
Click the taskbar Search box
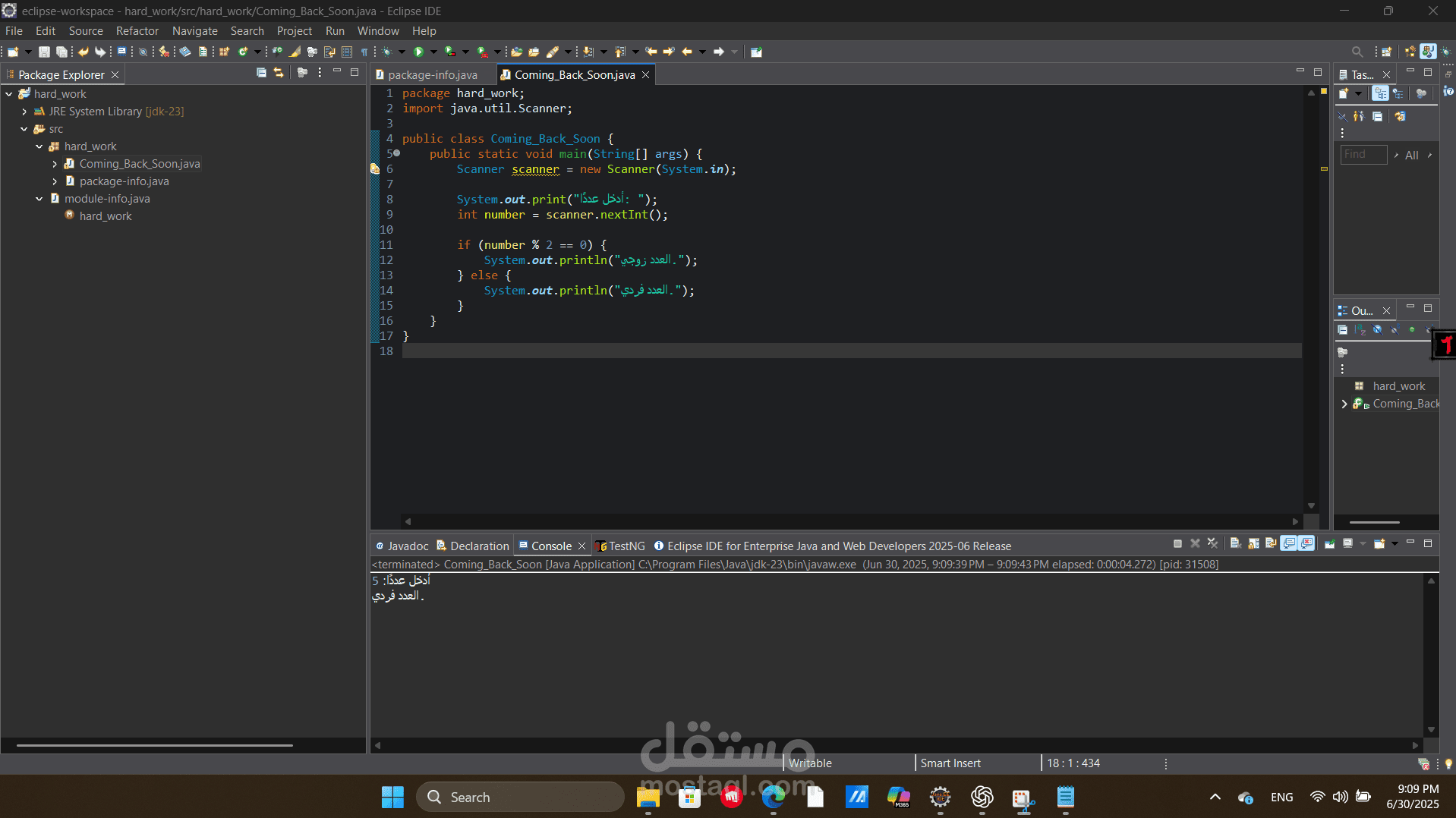tap(520, 797)
